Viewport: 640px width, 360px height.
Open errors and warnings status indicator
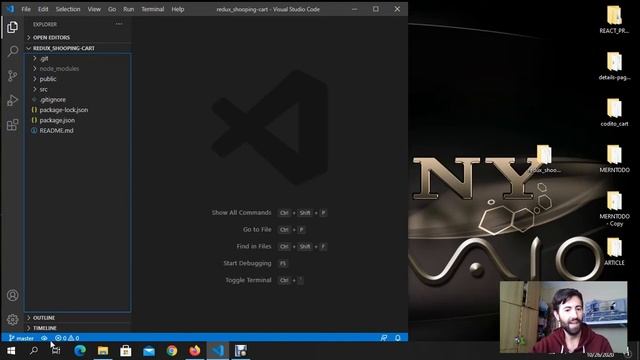[x=67, y=338]
